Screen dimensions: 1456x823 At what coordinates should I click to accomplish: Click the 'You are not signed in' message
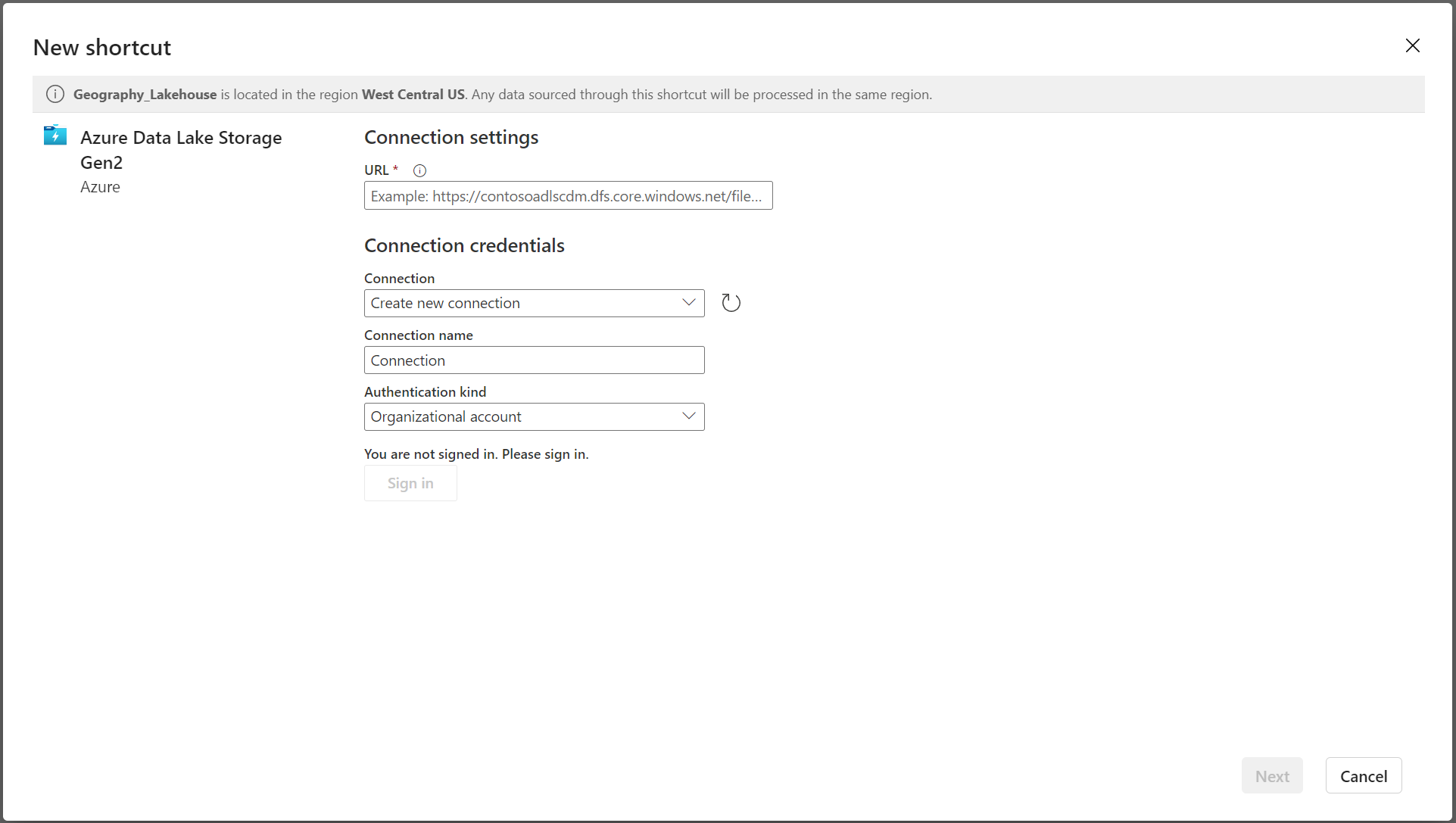coord(476,454)
